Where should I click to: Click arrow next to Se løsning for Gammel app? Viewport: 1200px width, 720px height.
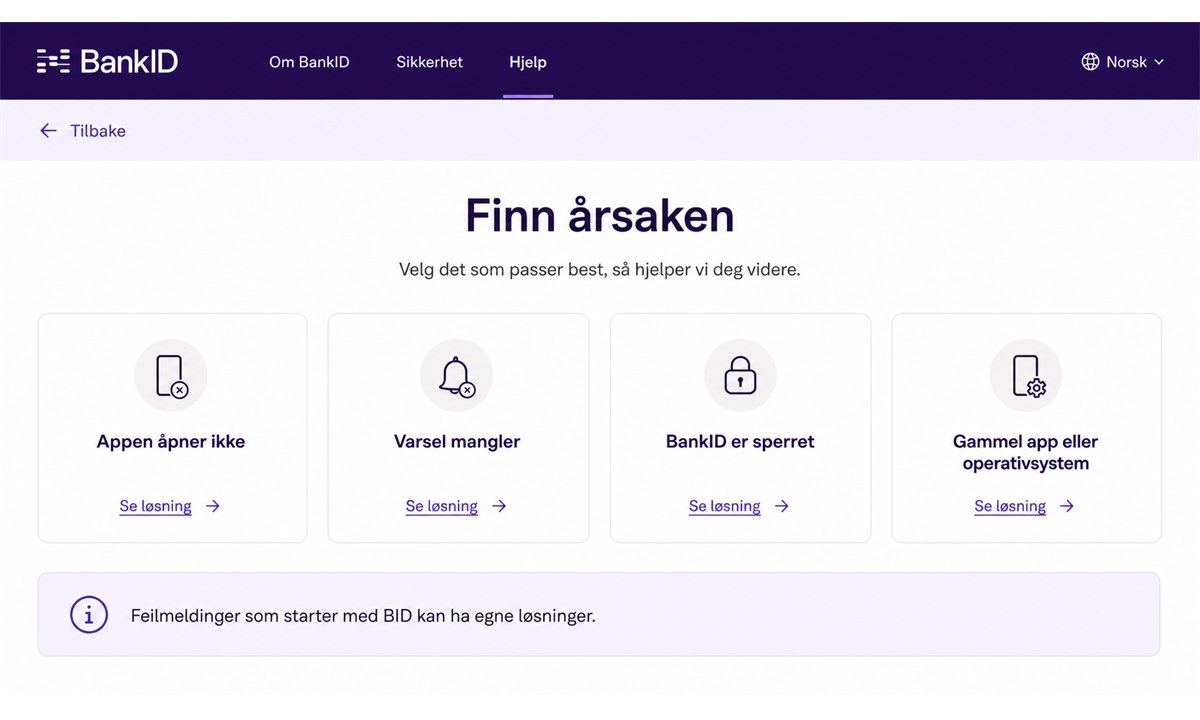[x=1067, y=506]
